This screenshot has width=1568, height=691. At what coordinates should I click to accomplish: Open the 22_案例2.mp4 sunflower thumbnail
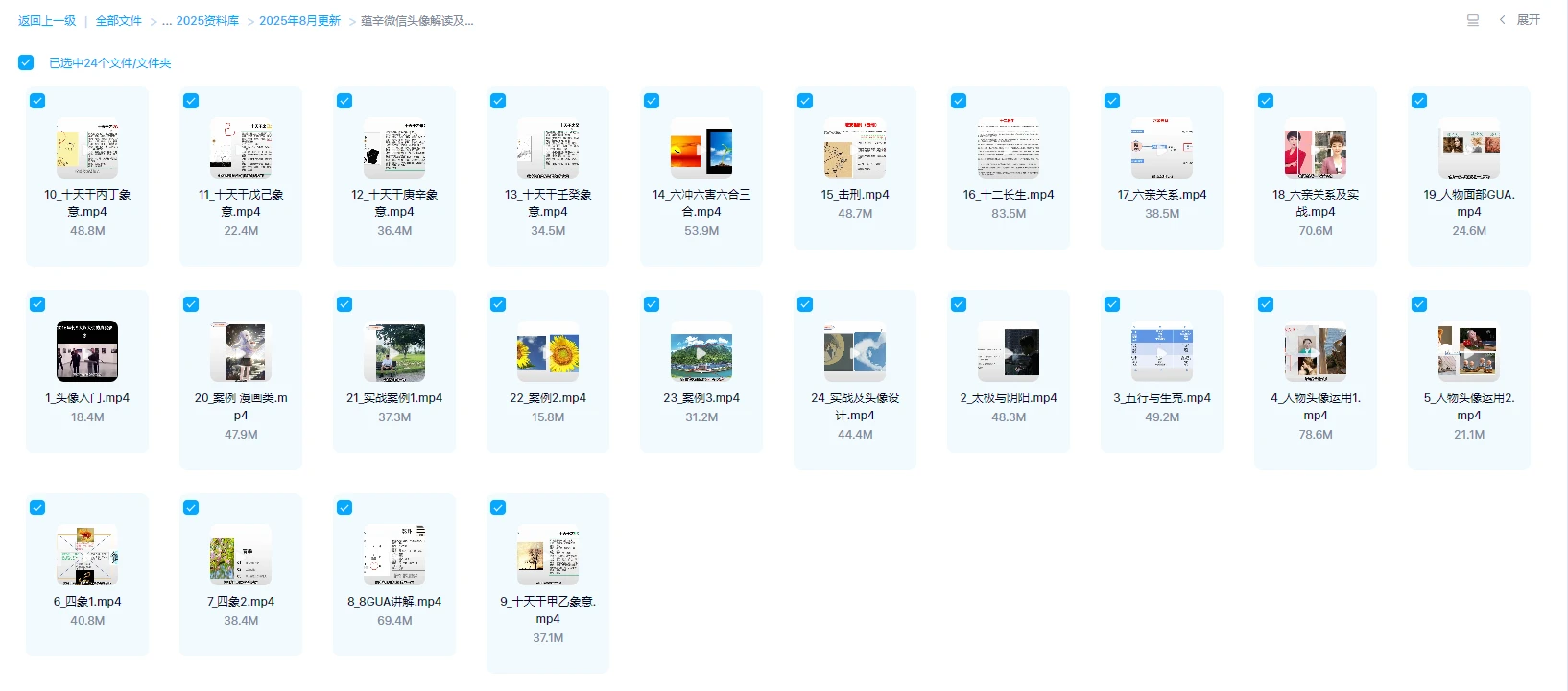548,351
